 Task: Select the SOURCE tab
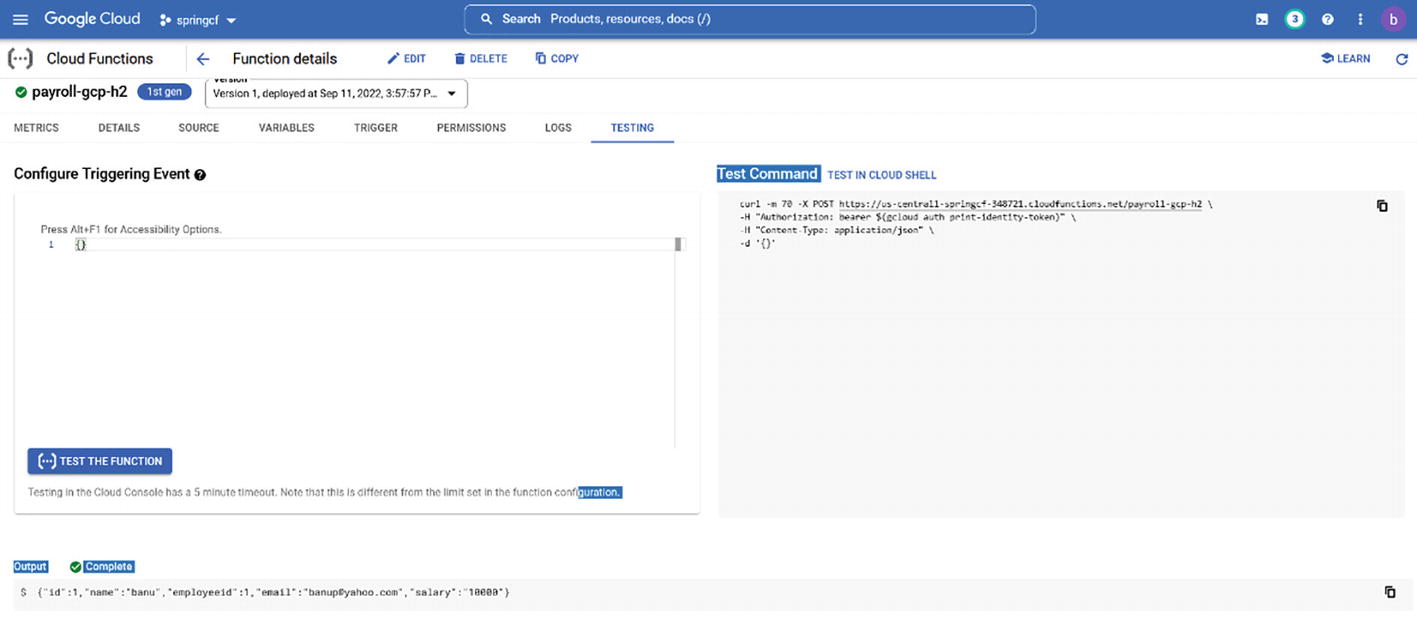pos(198,128)
